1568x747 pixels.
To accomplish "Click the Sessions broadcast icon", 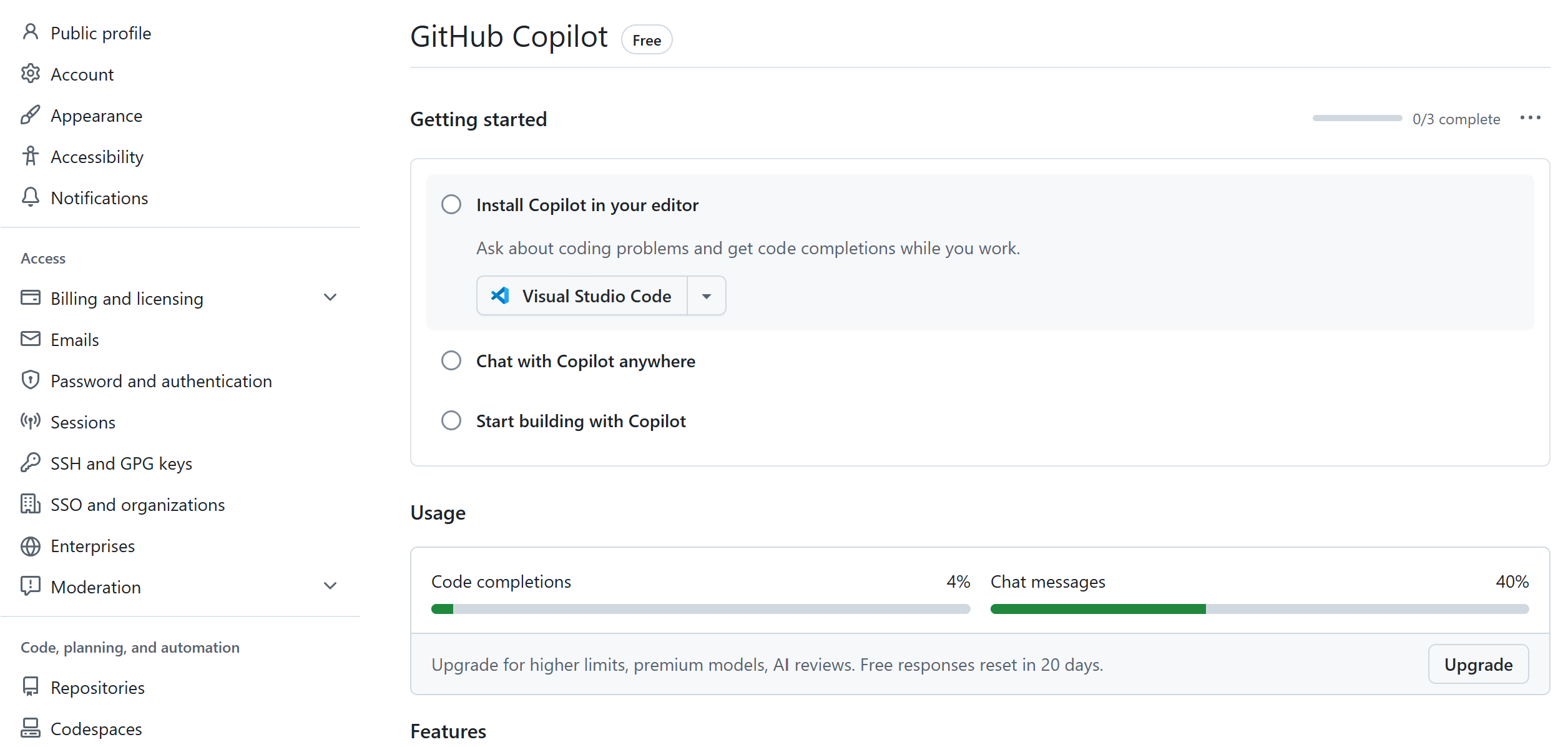I will coord(30,422).
